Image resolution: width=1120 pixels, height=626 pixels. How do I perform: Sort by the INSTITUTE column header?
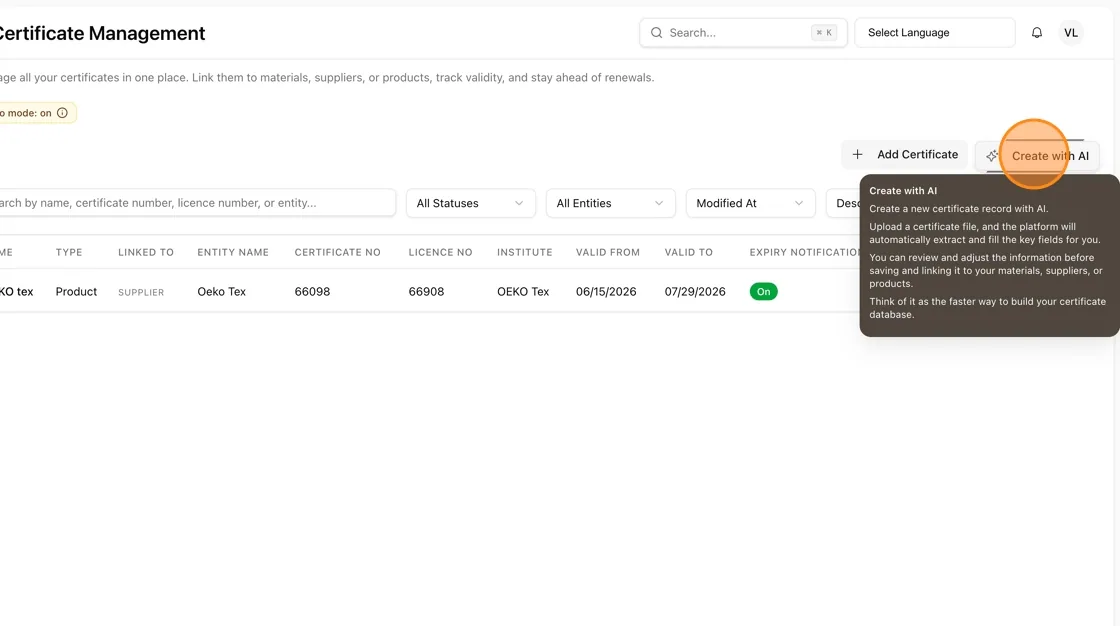point(524,252)
